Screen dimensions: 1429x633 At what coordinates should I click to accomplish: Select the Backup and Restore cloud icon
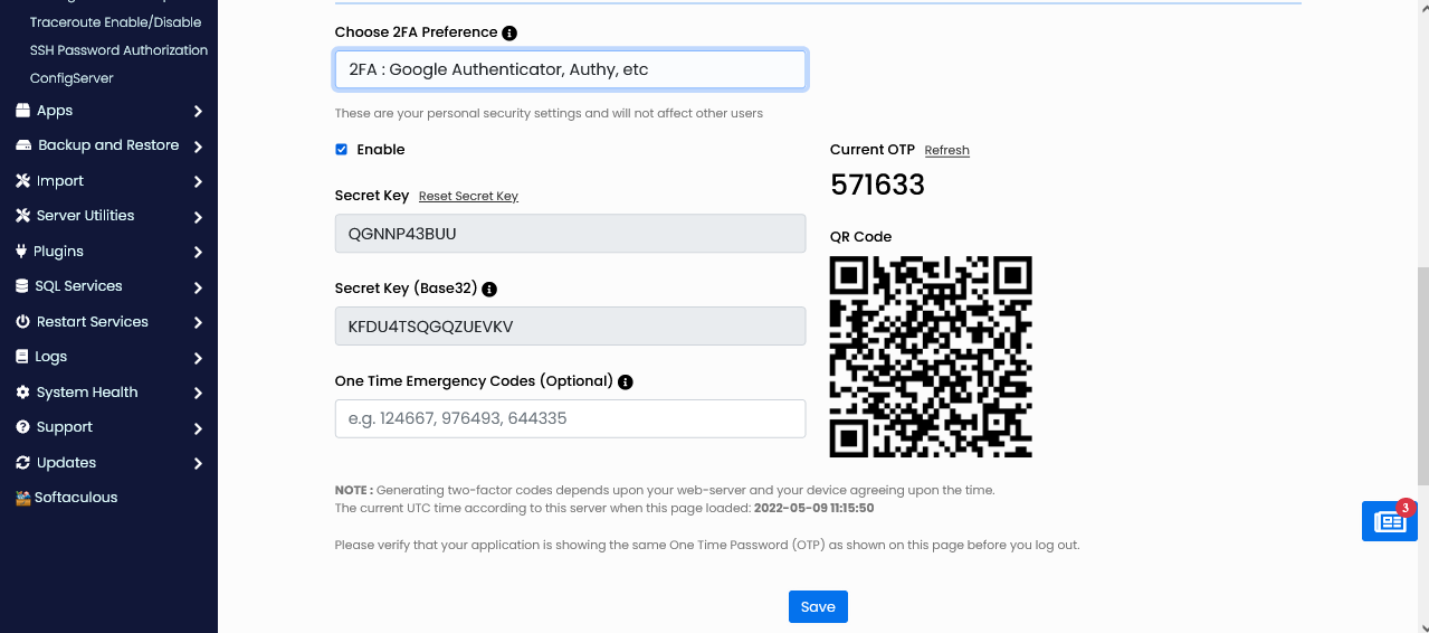[x=22, y=145]
